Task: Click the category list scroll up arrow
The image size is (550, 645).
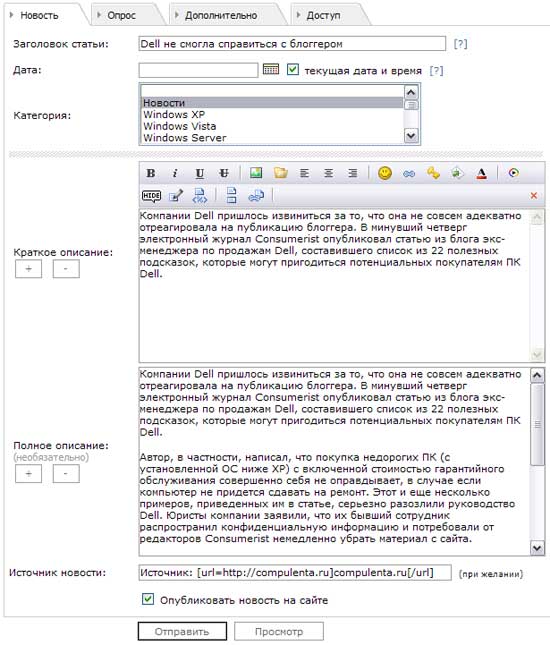Action: [x=411, y=92]
